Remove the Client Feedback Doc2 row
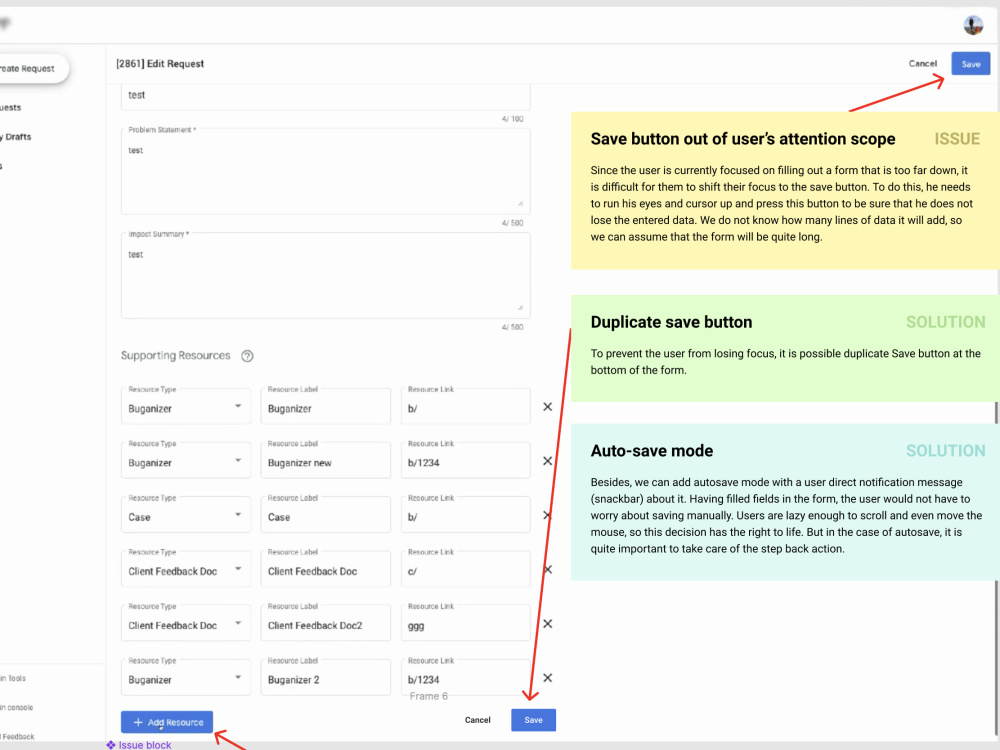The image size is (1000, 750). tap(547, 624)
